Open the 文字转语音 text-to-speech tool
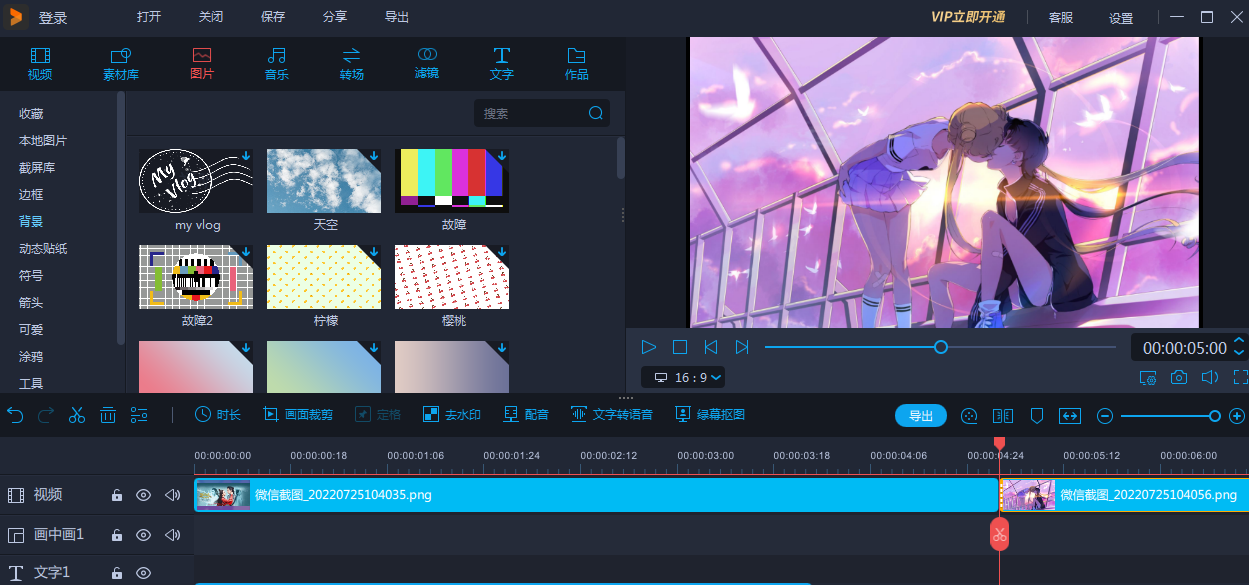This screenshot has height=585, width=1249. tap(612, 414)
